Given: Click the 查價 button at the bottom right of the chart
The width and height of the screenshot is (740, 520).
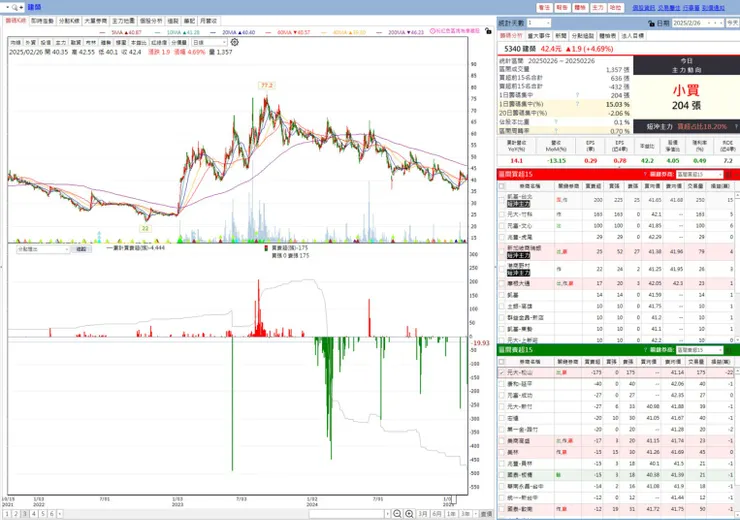Looking at the screenshot, I should pyautogui.click(x=486, y=514).
